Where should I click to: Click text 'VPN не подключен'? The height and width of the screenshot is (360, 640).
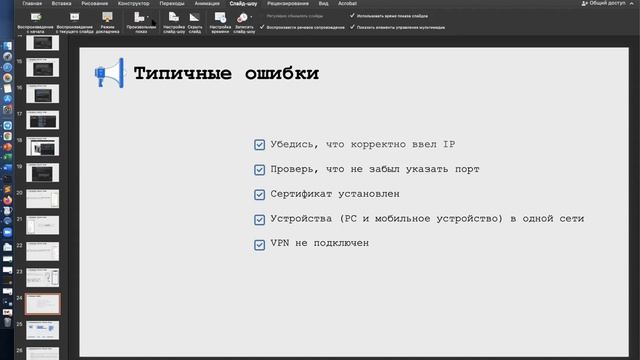point(320,244)
